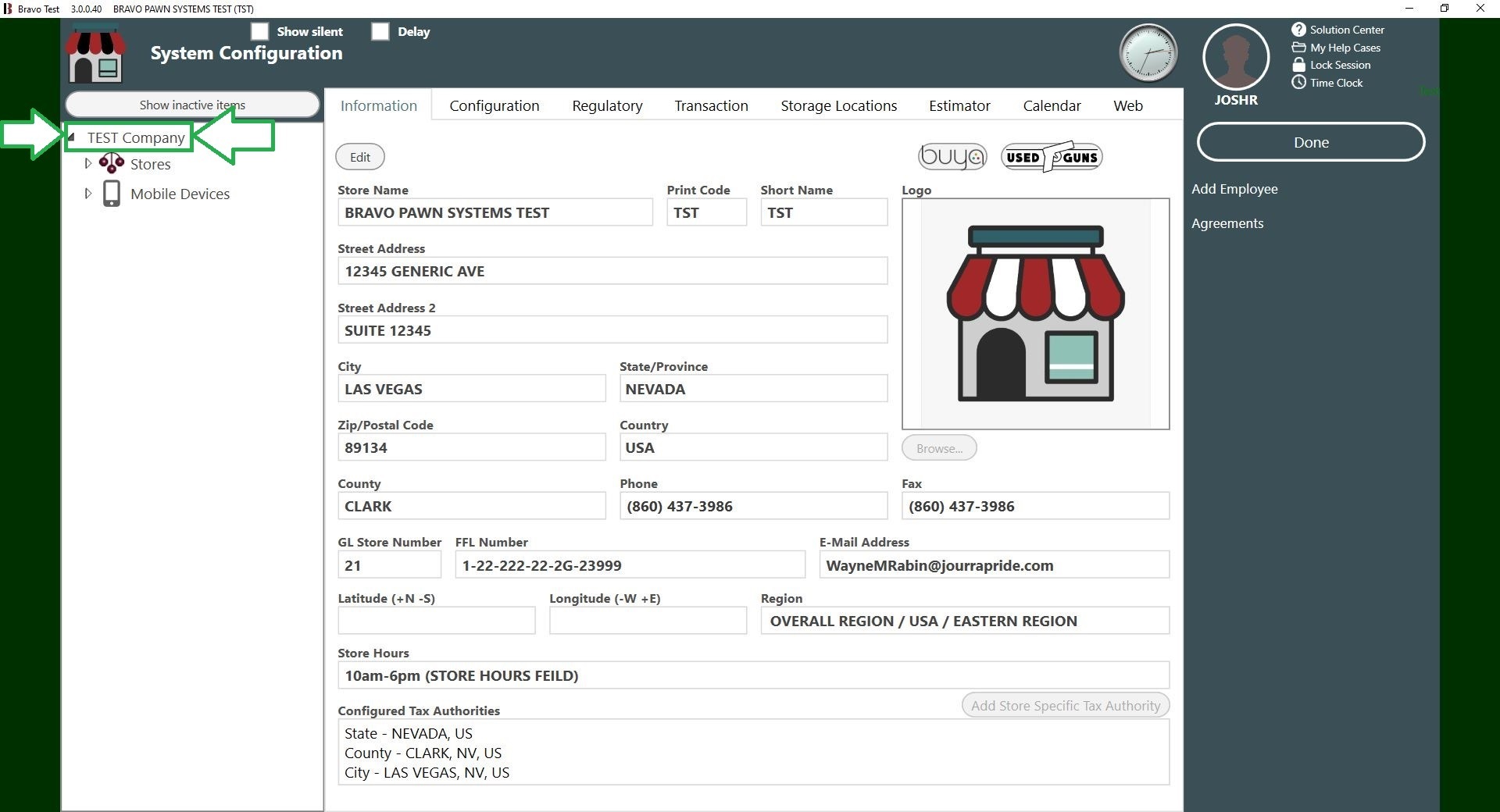Click the E-Mail Address field
Screen dimensions: 1500x812
click(x=994, y=564)
